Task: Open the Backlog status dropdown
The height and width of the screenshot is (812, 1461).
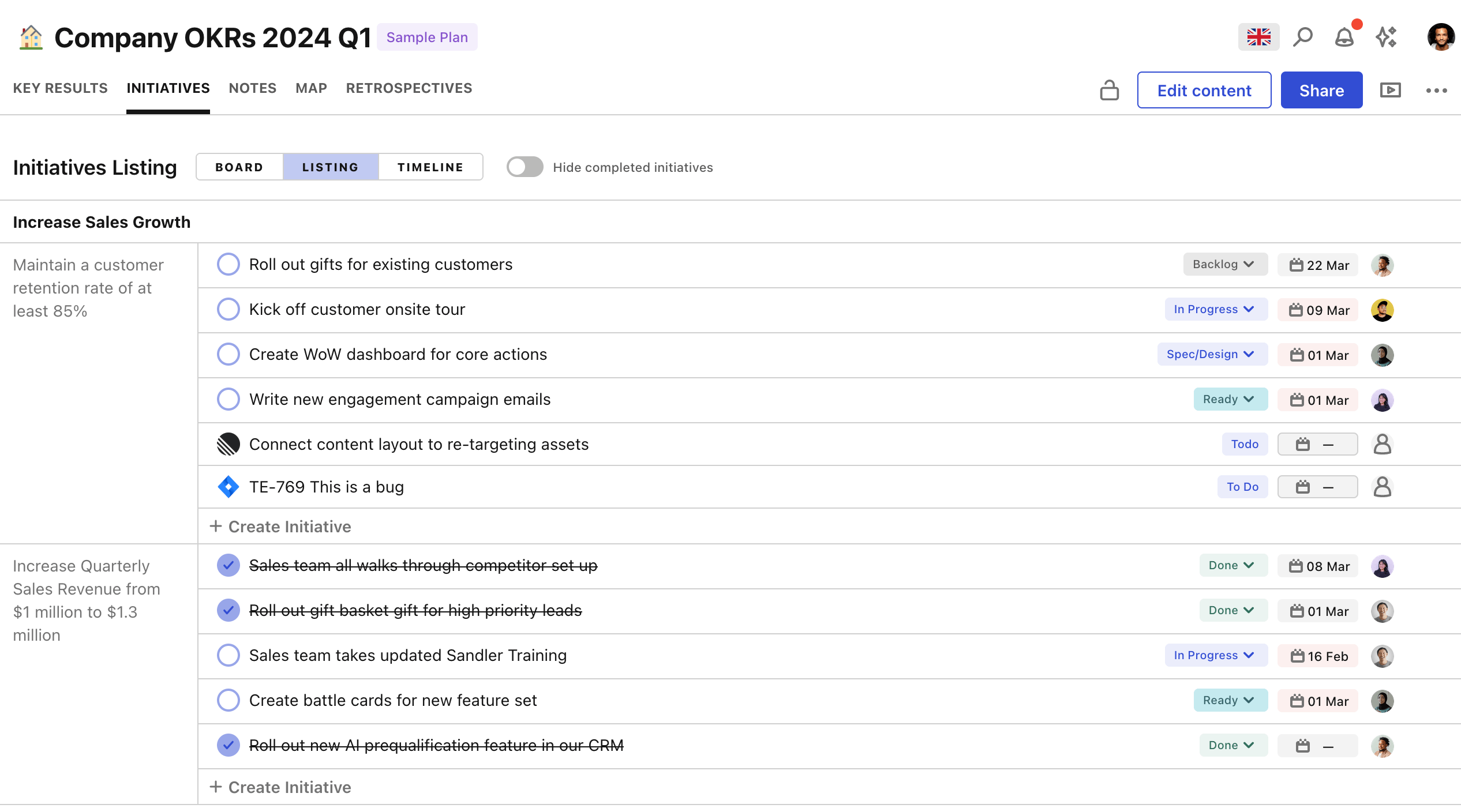Action: pyautogui.click(x=1224, y=264)
